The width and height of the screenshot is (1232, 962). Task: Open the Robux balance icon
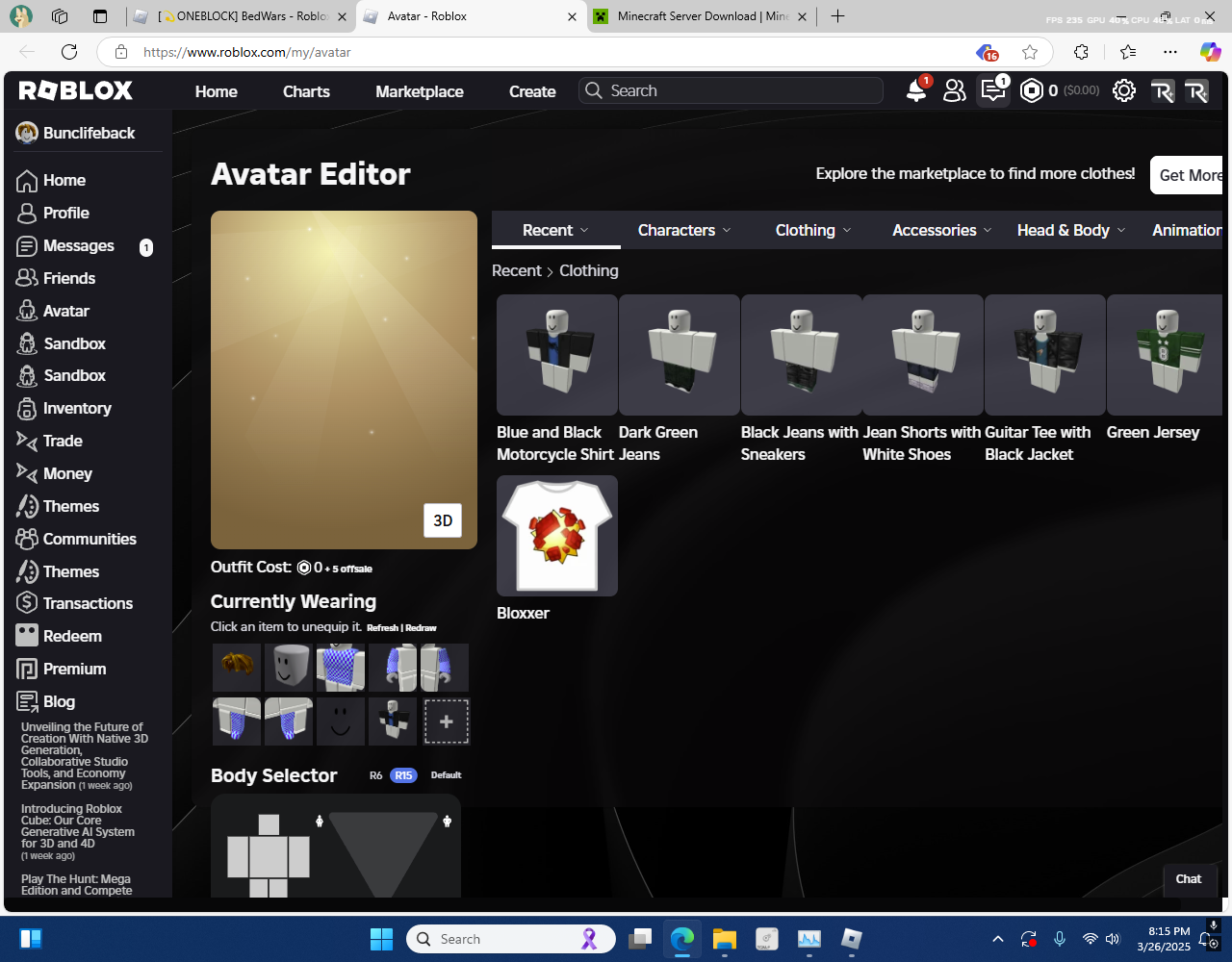click(x=1032, y=90)
